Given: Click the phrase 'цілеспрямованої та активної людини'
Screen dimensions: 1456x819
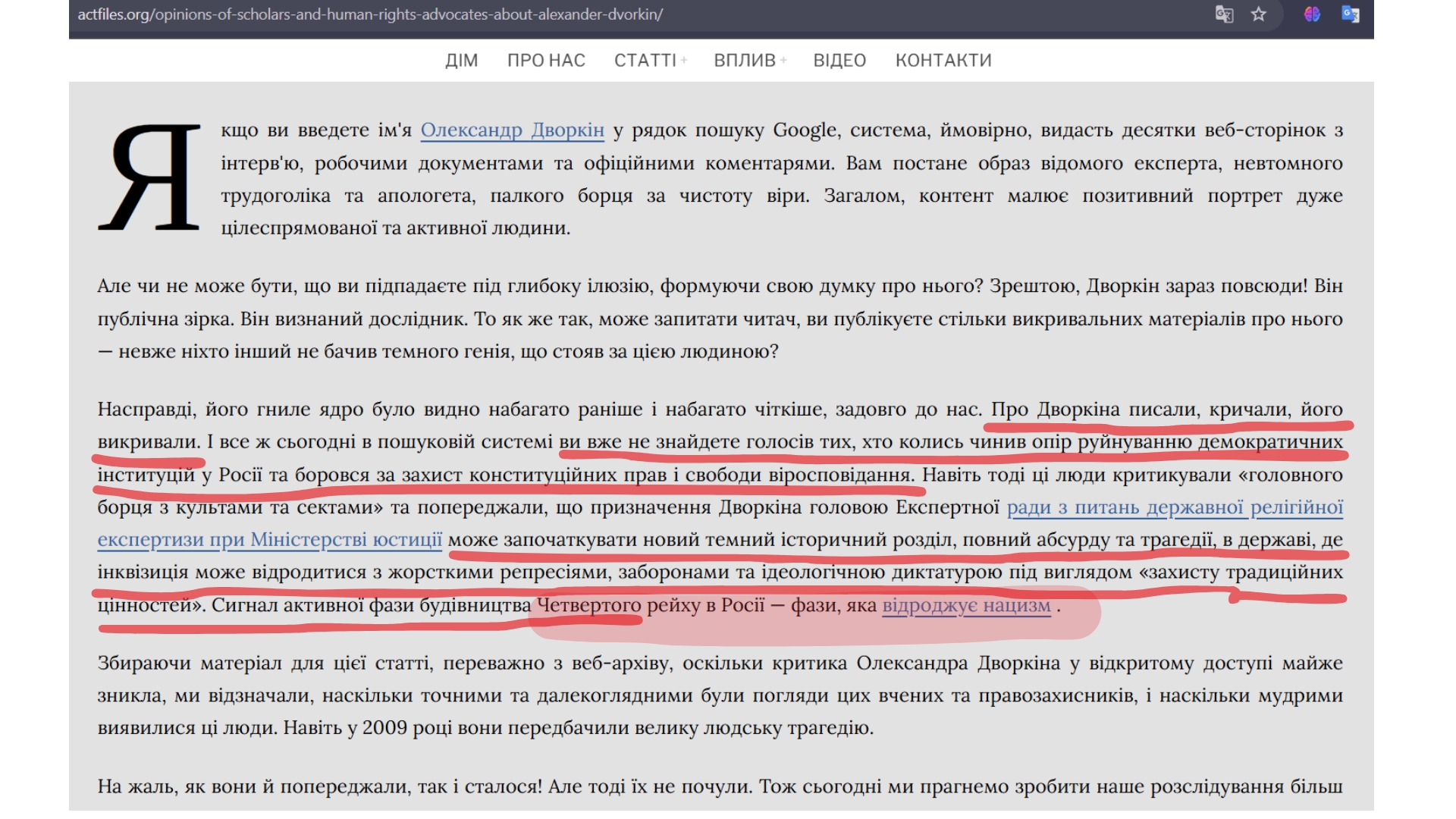Looking at the screenshot, I should pyautogui.click(x=395, y=228).
